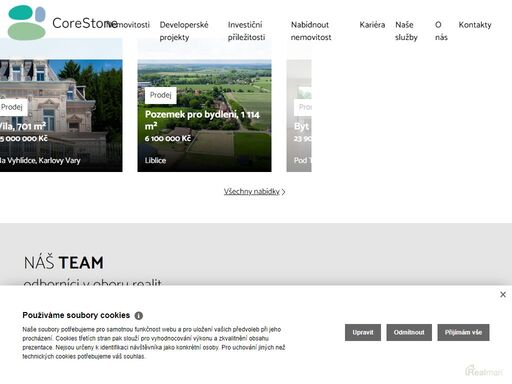Click the Realman logo badge
The height and width of the screenshot is (384, 512).
484,371
